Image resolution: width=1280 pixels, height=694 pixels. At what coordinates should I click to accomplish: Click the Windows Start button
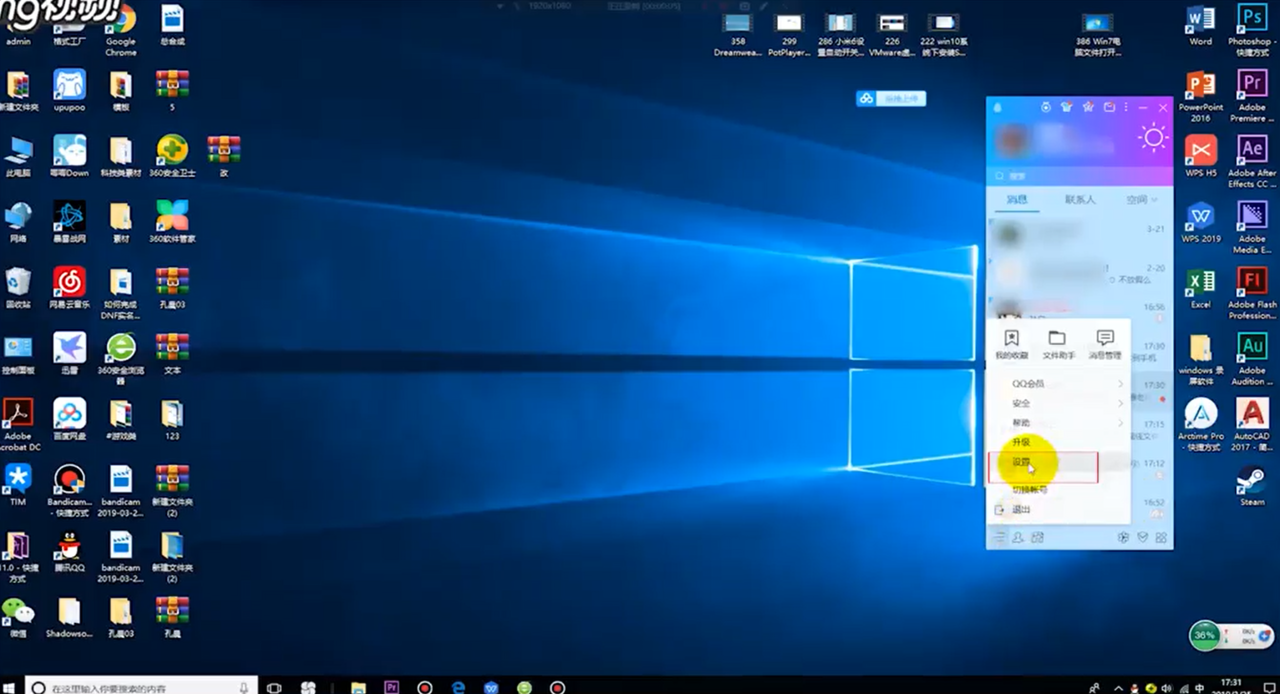(x=9, y=687)
